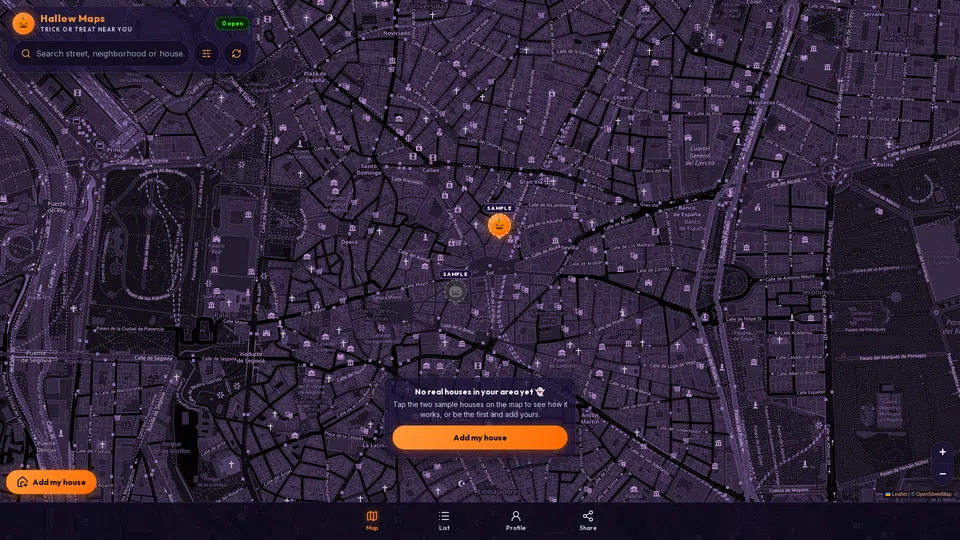The width and height of the screenshot is (960, 540).
Task: Click the search magnifier icon
Action: (x=26, y=54)
